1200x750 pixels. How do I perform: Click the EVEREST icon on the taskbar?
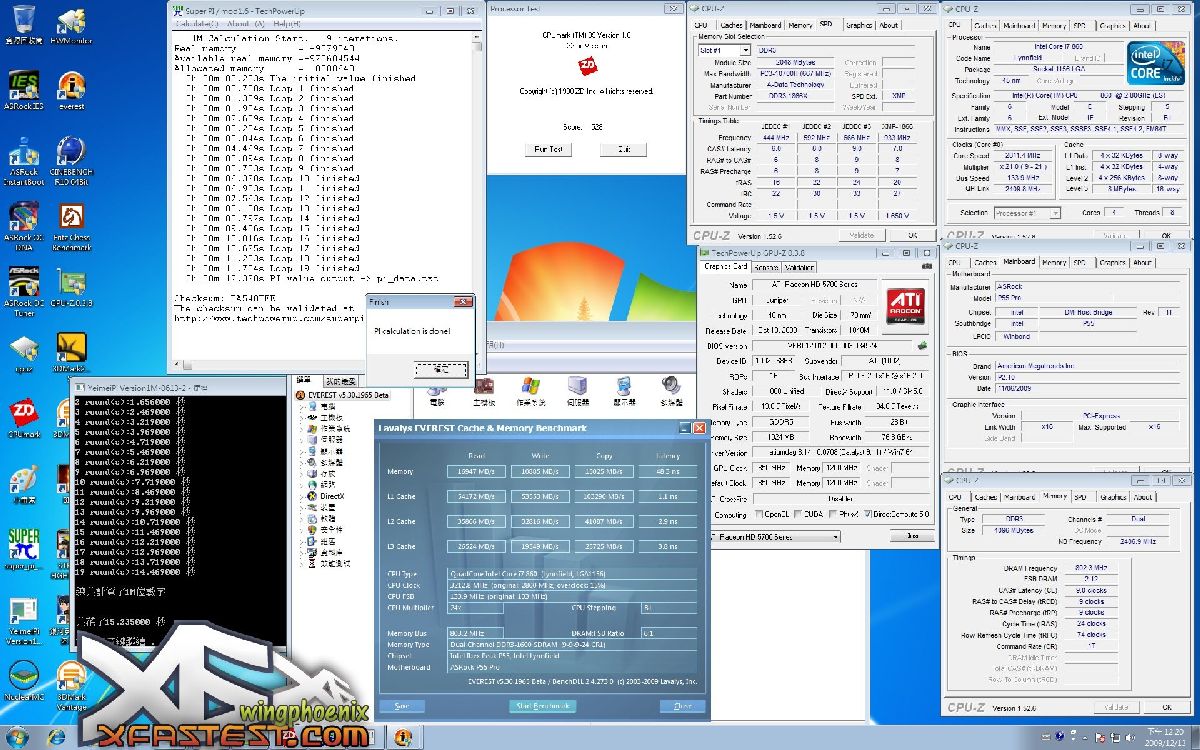[404, 737]
